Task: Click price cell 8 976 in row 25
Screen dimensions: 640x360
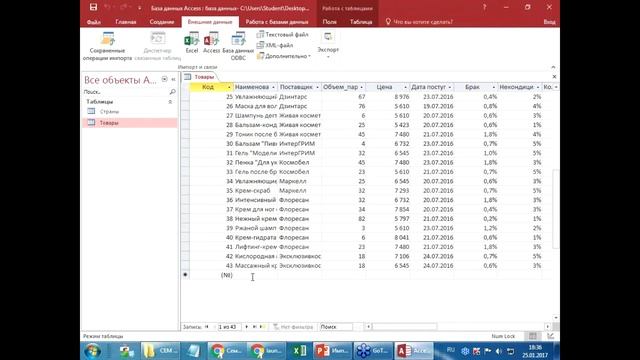Action: (x=388, y=97)
